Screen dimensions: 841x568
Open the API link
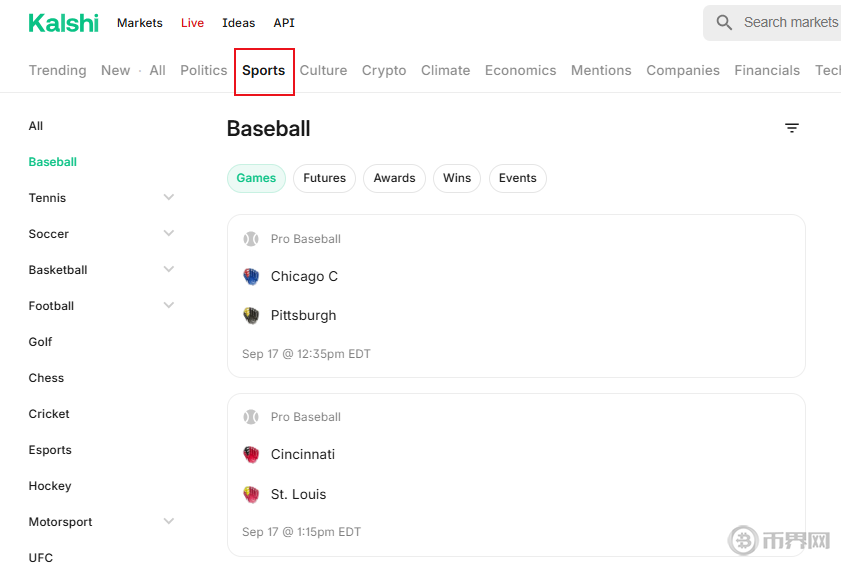click(x=284, y=23)
